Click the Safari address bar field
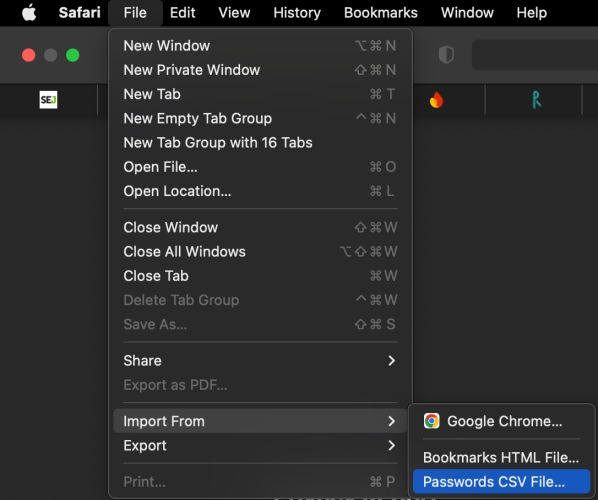This screenshot has width=598, height=500. 535,55
